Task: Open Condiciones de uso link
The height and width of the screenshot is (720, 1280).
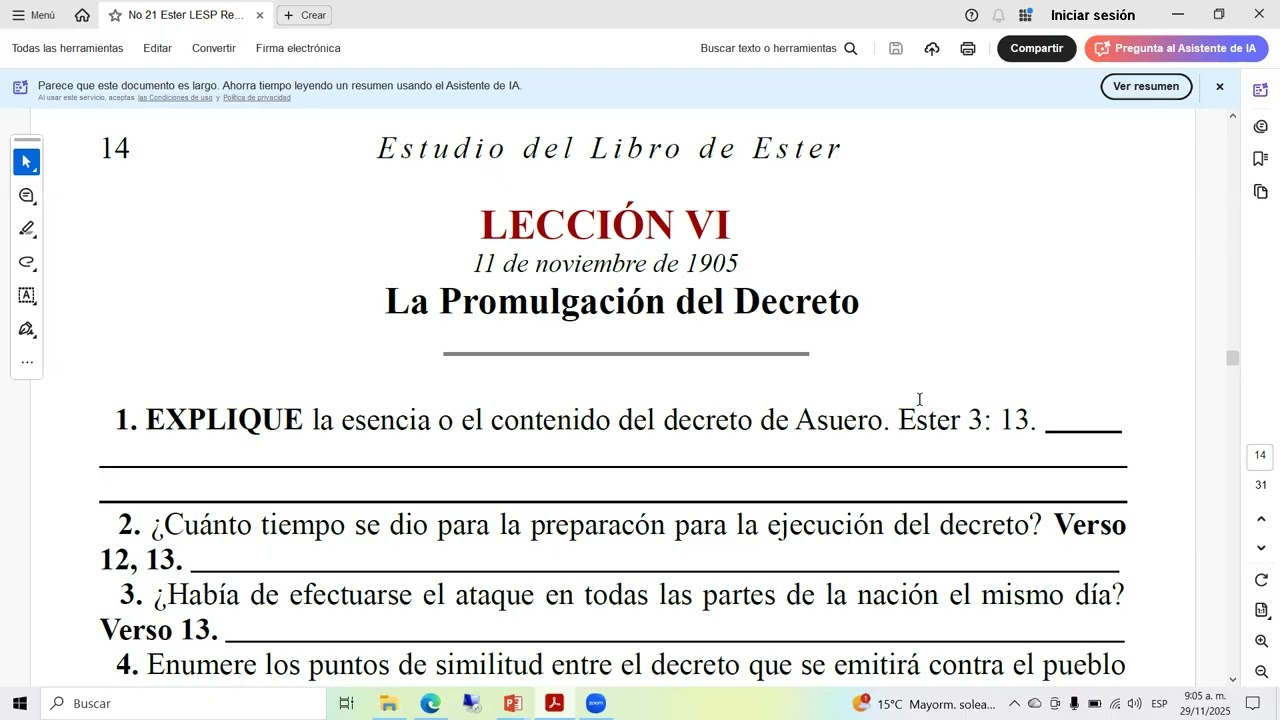Action: (175, 98)
